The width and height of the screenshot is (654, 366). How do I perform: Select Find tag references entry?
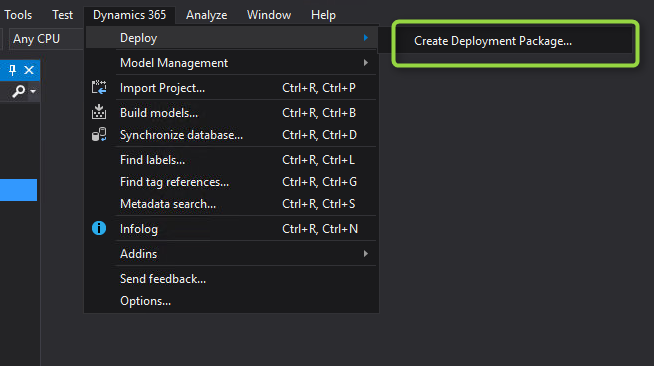click(x=231, y=182)
